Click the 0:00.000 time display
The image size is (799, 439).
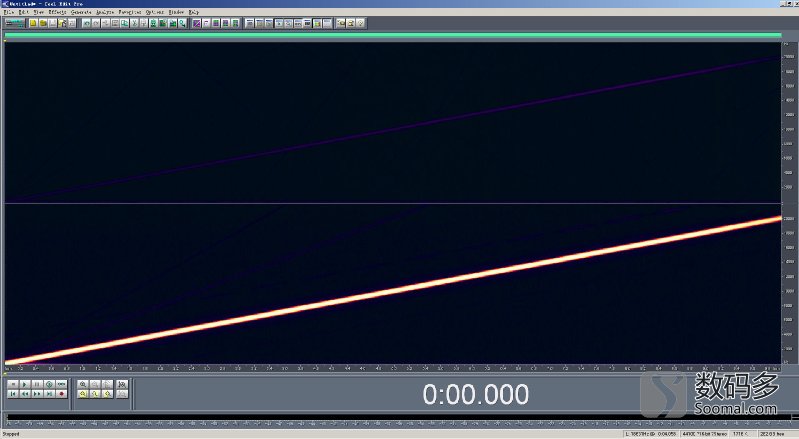[x=475, y=394]
